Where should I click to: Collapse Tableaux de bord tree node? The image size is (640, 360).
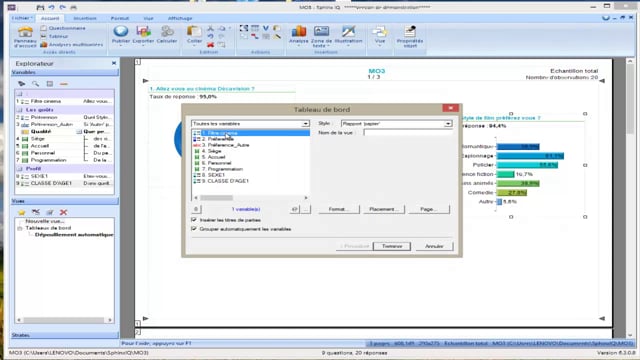(19, 228)
